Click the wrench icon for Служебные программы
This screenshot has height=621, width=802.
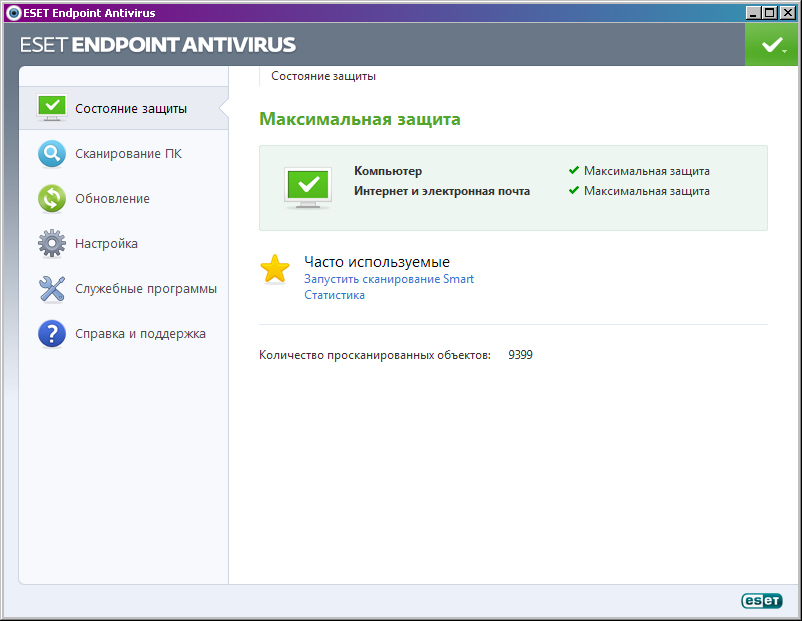[52, 289]
